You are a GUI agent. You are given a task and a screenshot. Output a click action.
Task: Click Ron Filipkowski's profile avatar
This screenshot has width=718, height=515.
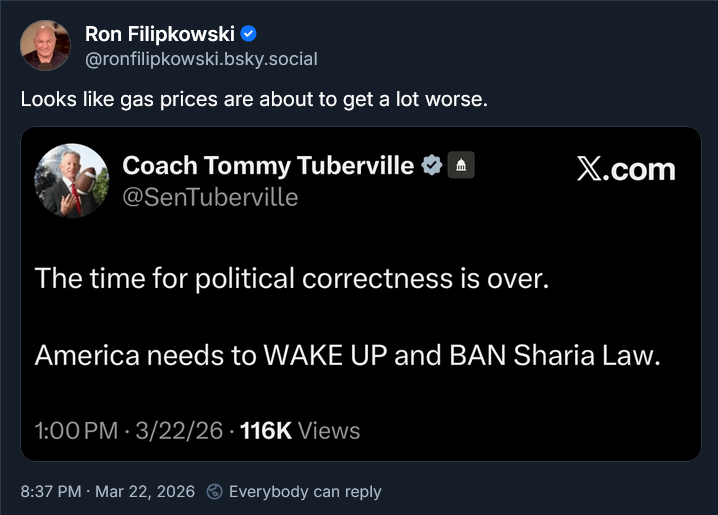point(45,46)
